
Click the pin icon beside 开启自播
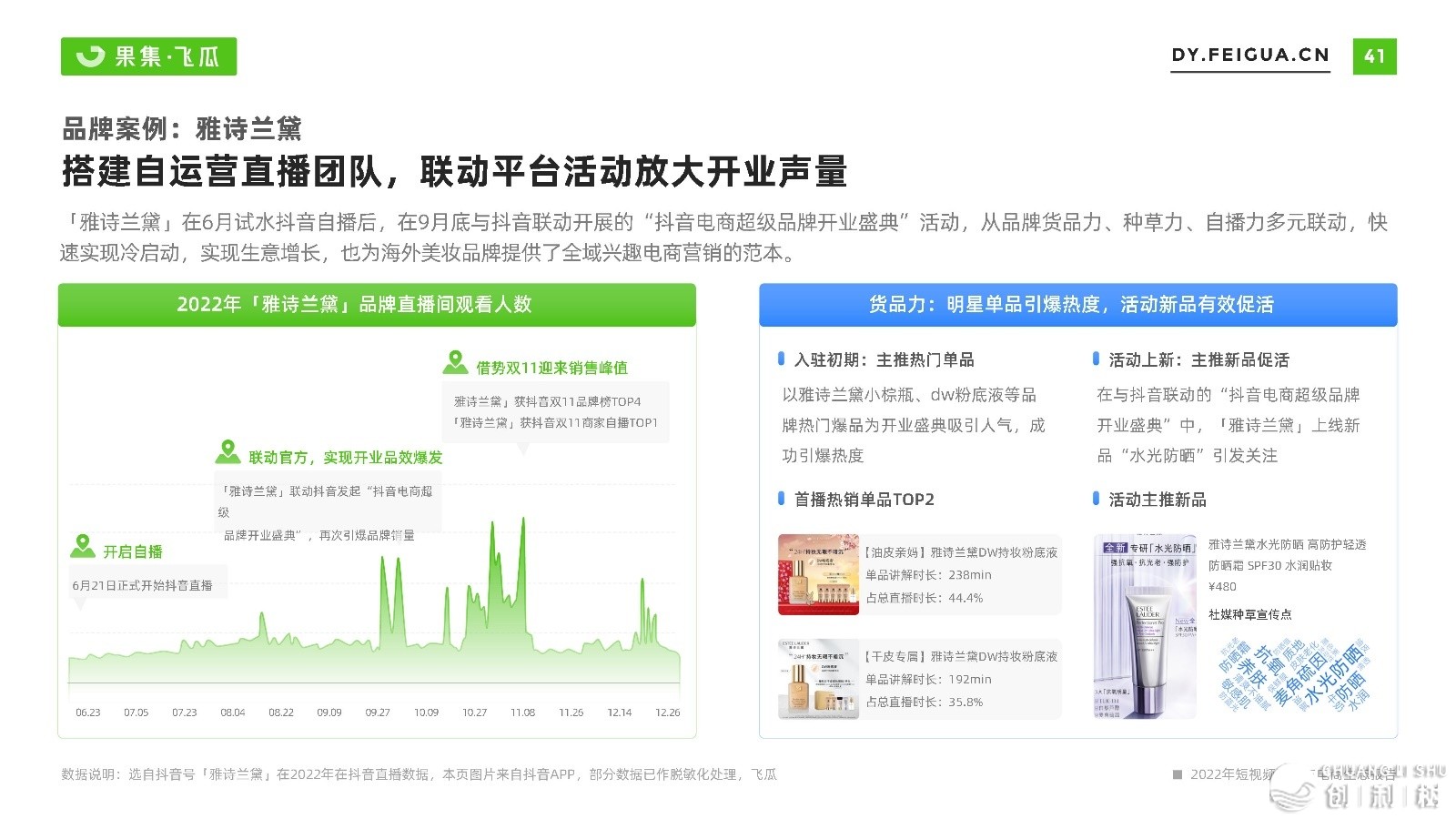(83, 546)
